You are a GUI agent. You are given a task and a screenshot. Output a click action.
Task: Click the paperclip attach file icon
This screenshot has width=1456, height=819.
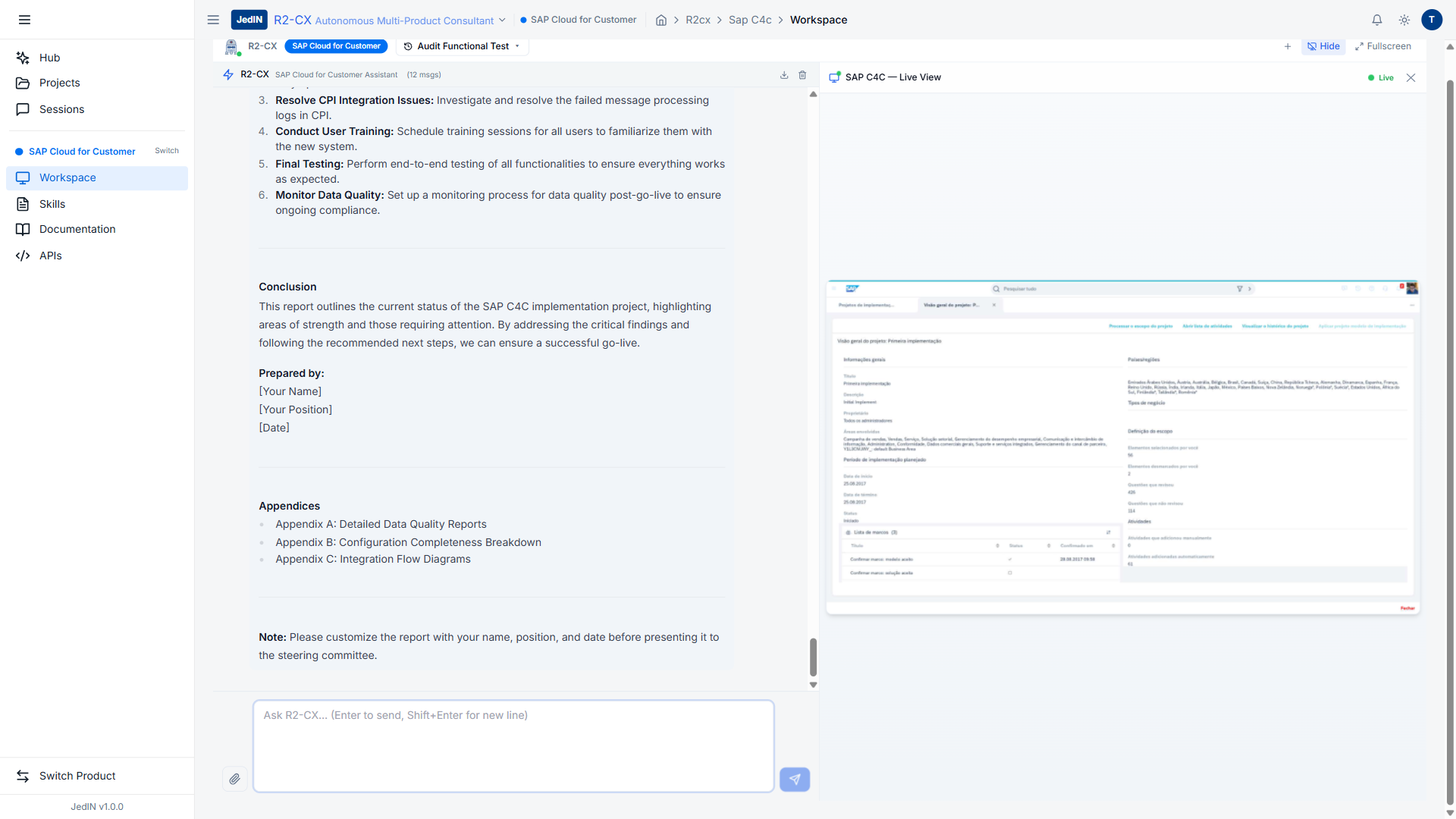234,779
